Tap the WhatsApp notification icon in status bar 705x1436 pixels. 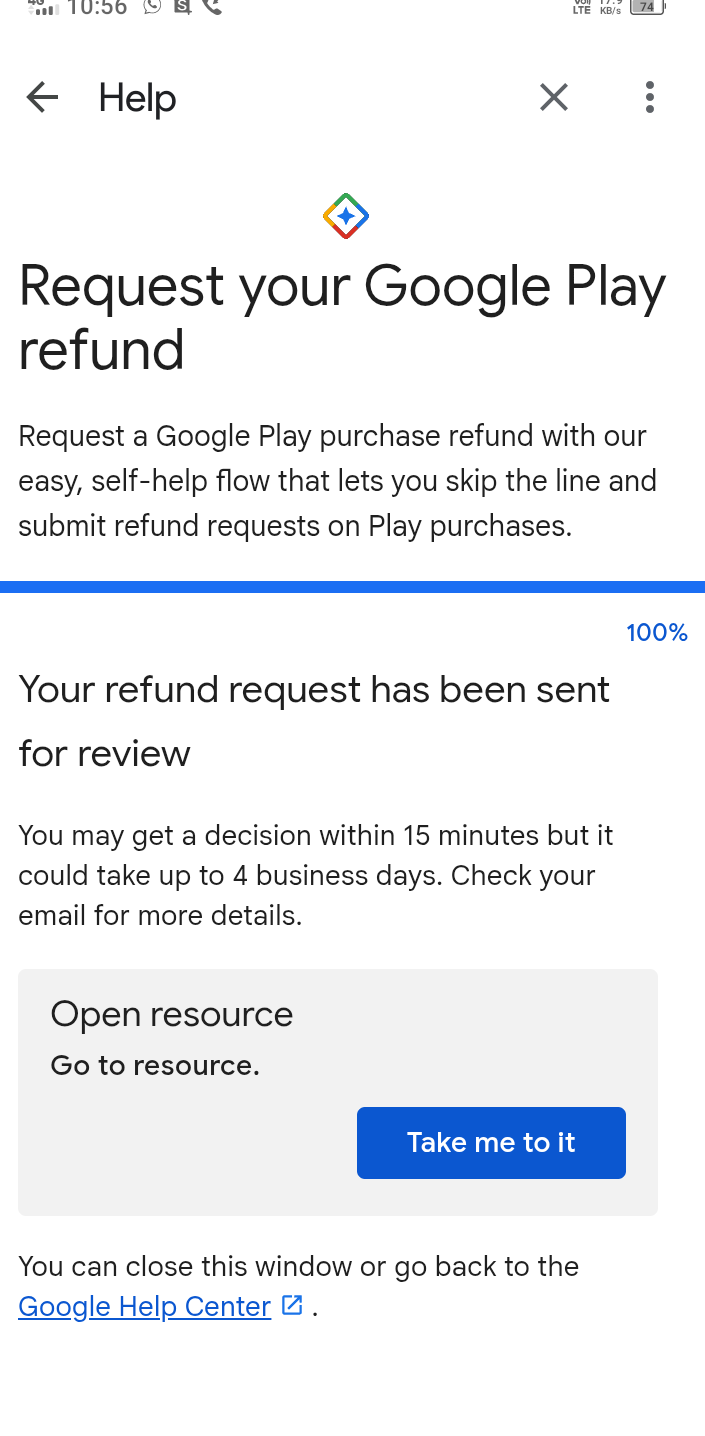click(152, 6)
